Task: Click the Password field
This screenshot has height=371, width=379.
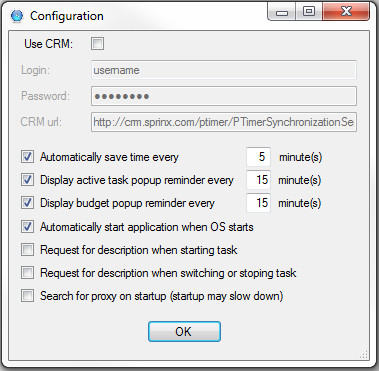Action: 224,96
